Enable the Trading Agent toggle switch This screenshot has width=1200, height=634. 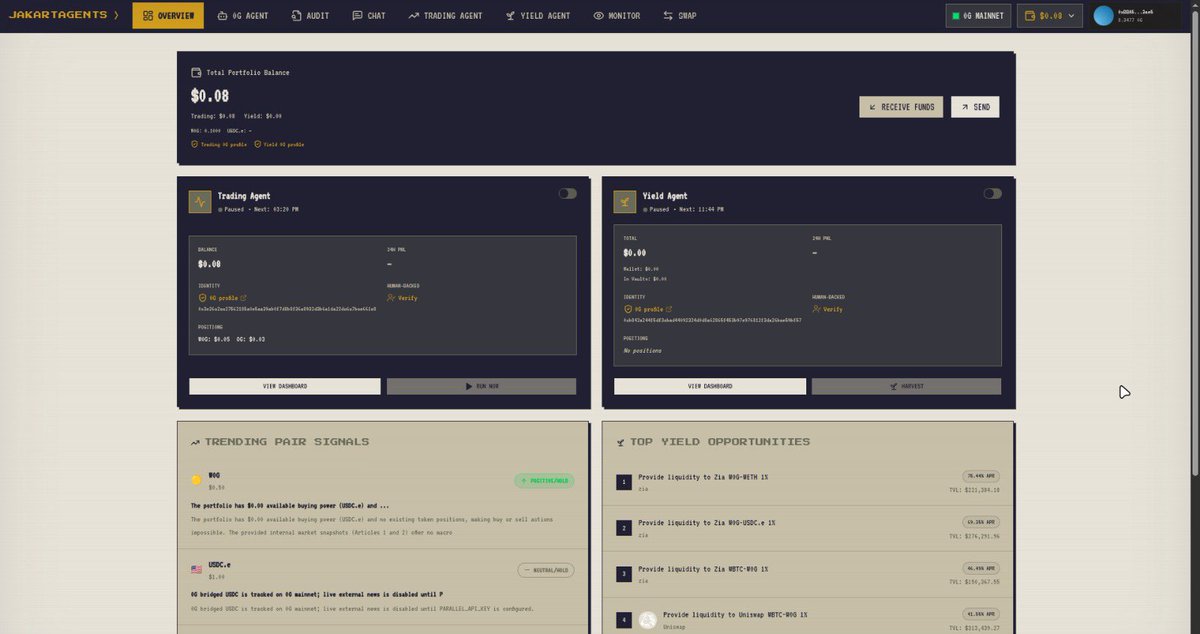567,194
